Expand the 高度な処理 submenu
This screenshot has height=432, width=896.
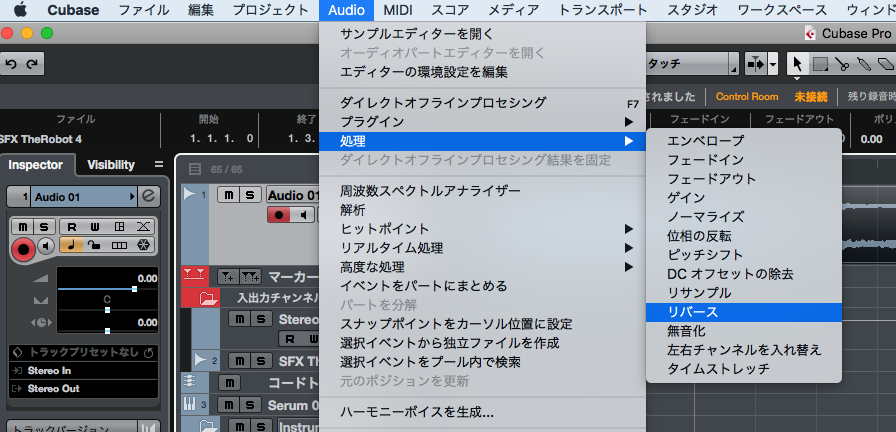coord(482,267)
